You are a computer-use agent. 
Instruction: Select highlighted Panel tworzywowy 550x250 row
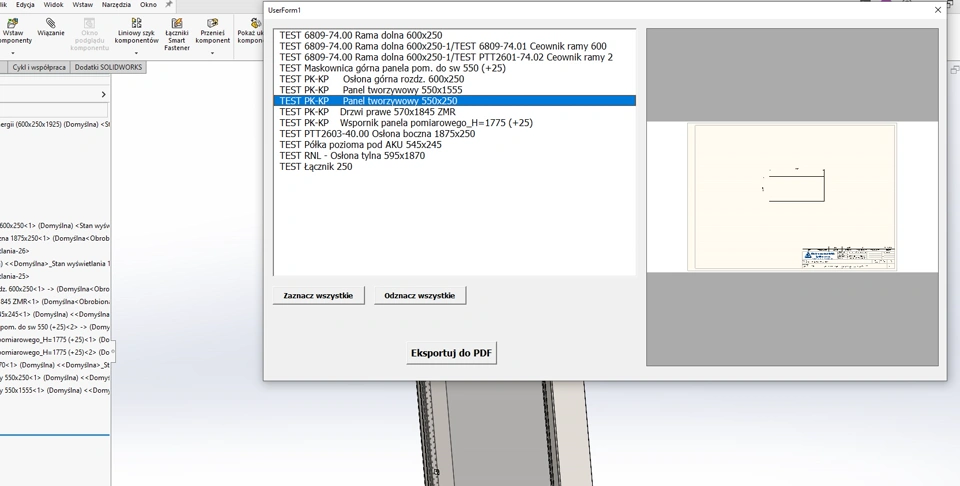[x=454, y=101]
